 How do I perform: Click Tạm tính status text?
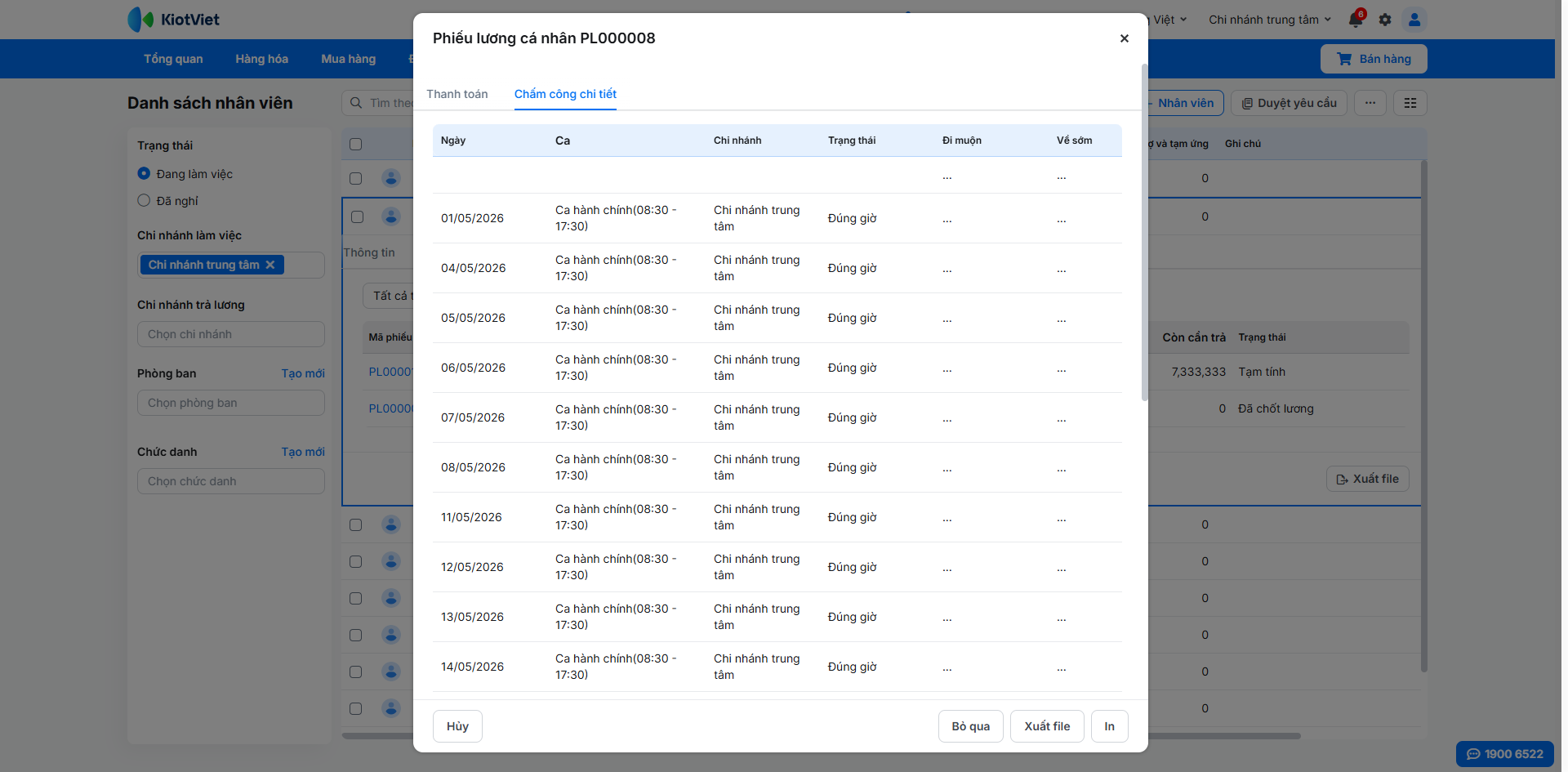coord(1262,372)
